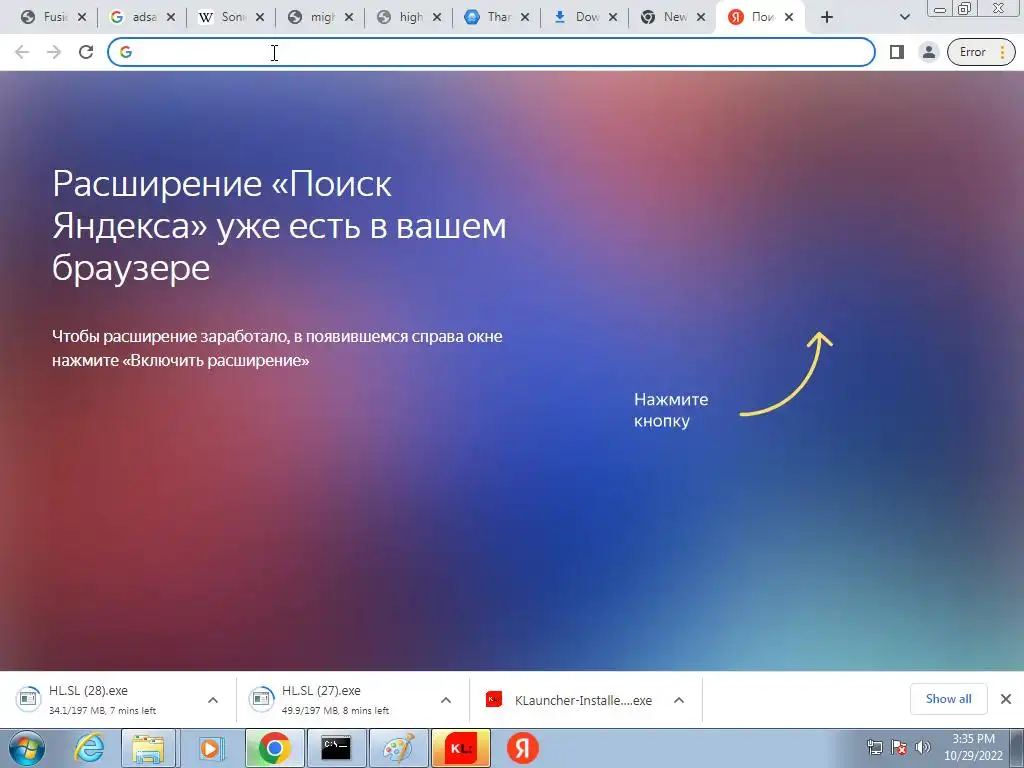Open Paint from the taskbar
This screenshot has height=768, width=1024.
click(398, 748)
